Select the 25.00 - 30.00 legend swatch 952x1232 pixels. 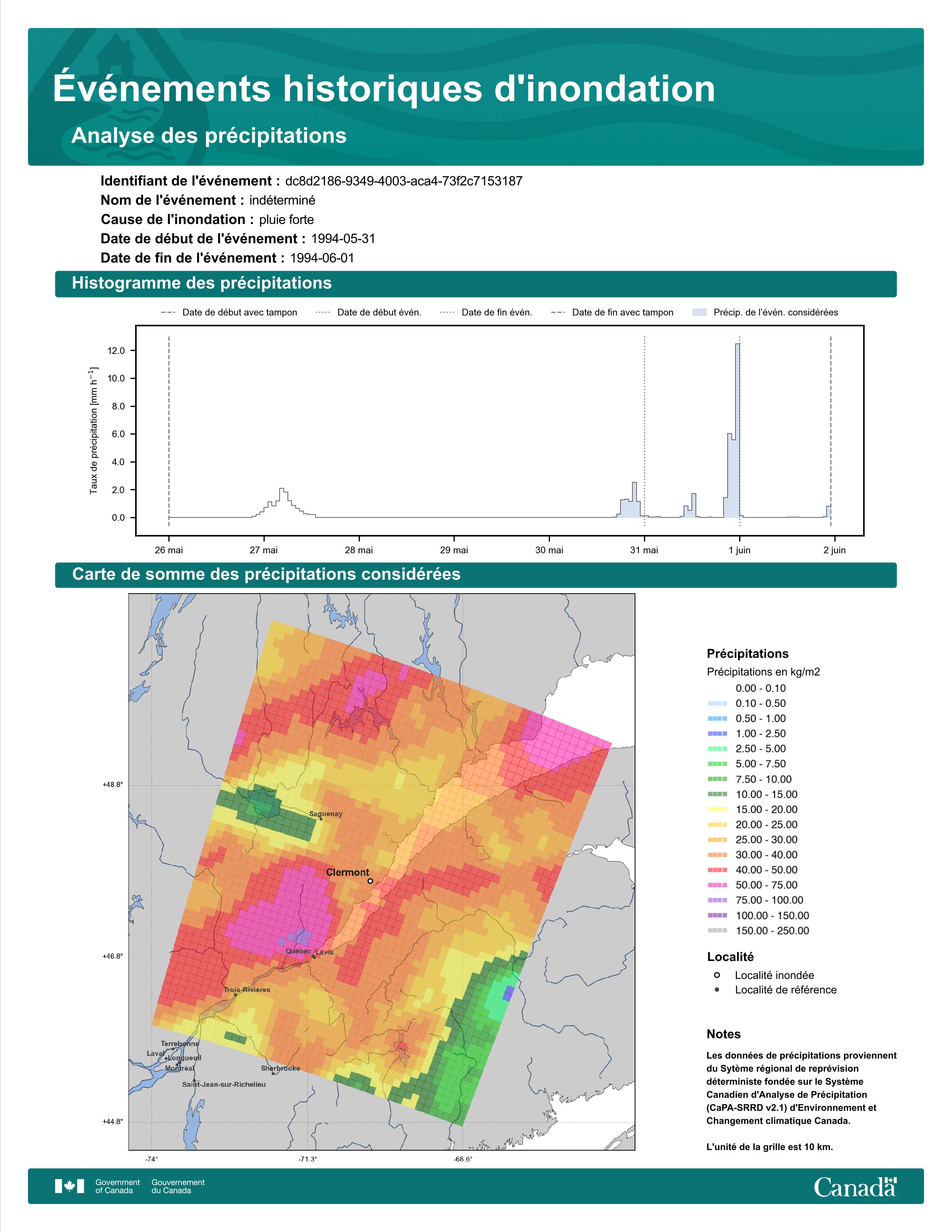coord(717,840)
